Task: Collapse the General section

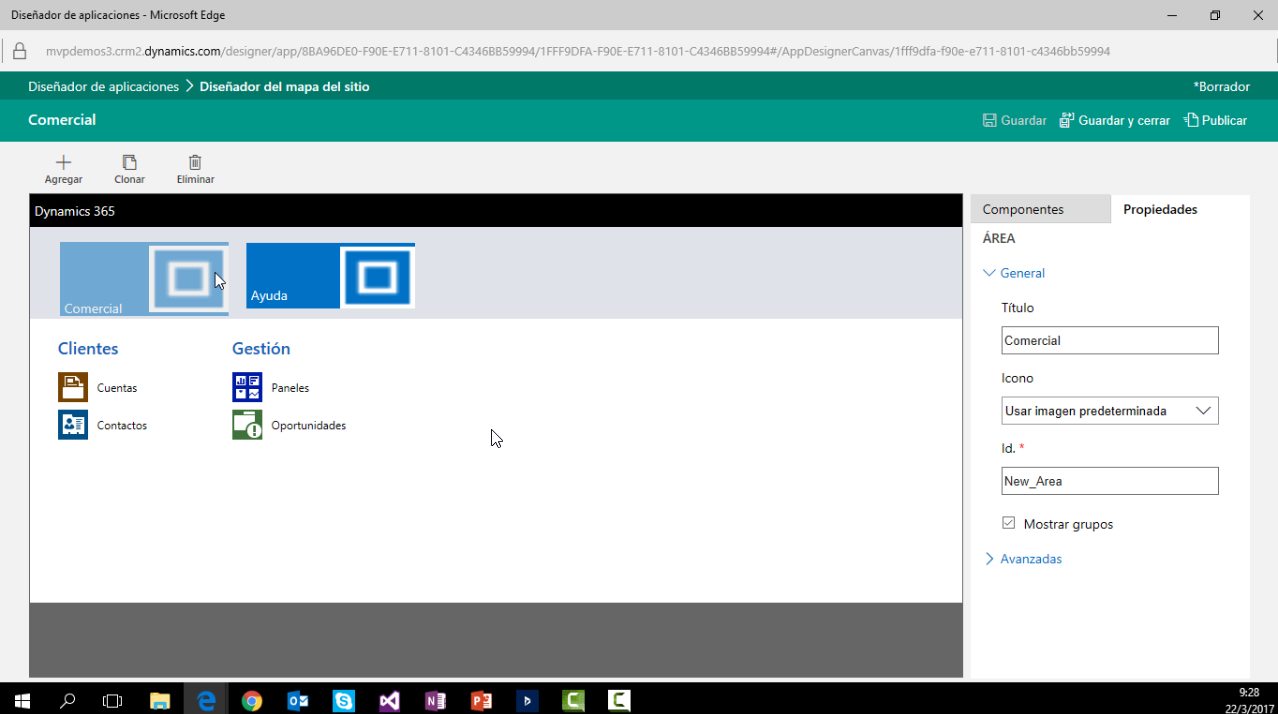Action: tap(1015, 273)
